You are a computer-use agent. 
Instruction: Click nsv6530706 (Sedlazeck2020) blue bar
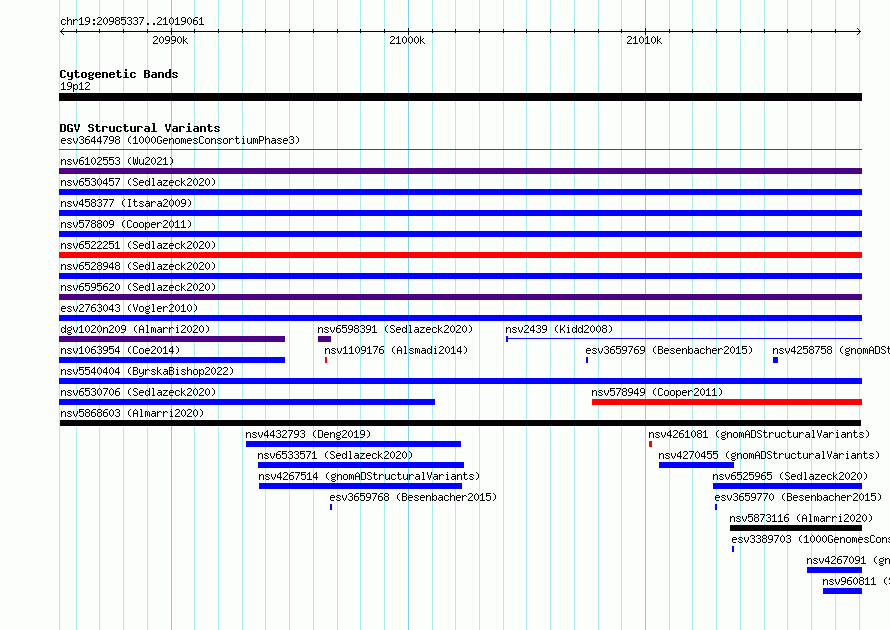(x=247, y=402)
